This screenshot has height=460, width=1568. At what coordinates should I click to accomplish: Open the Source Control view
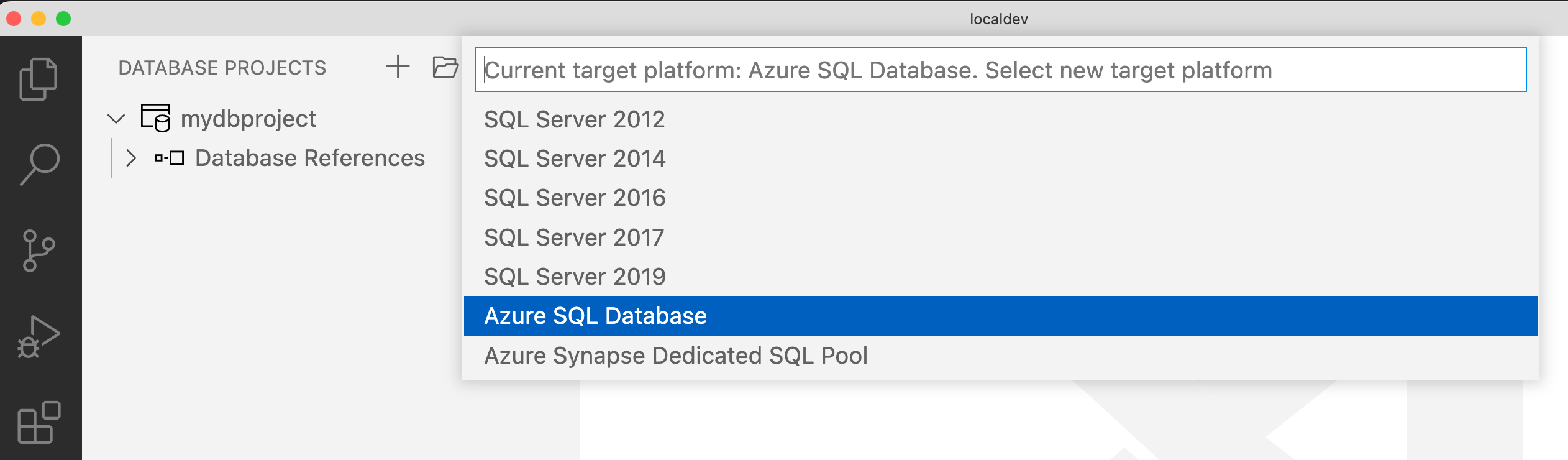(x=39, y=251)
